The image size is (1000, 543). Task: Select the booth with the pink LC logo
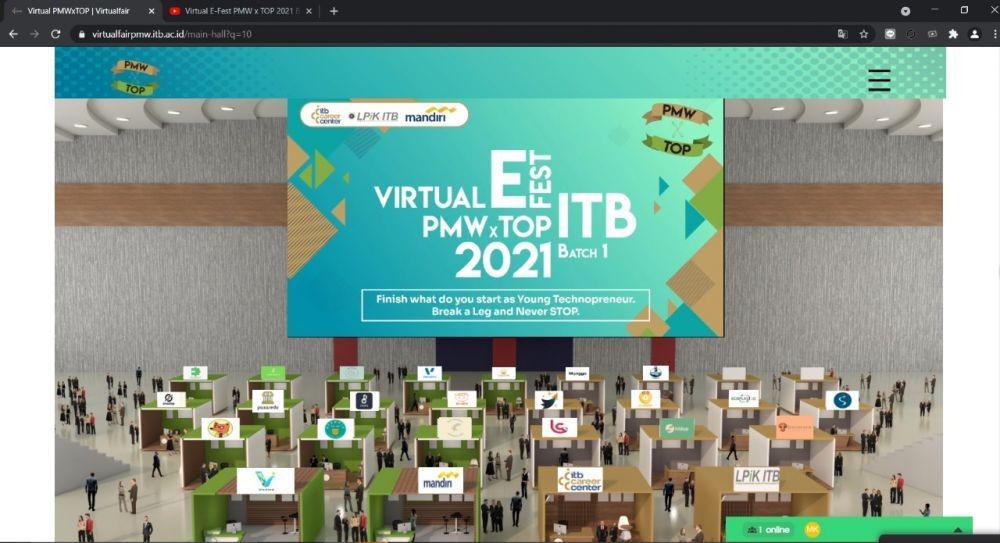coord(559,427)
